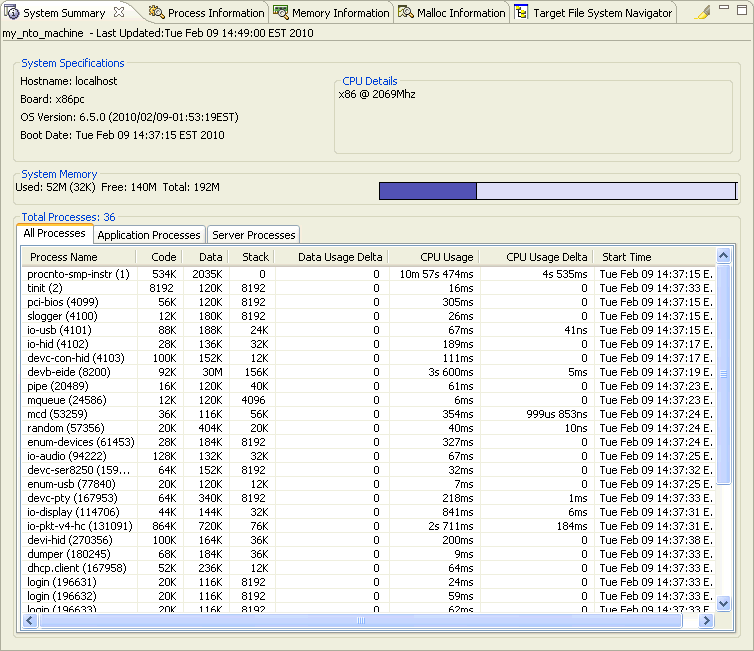
Task: Select the procnto-smp-instr (1) process row
Action: (x=78, y=273)
